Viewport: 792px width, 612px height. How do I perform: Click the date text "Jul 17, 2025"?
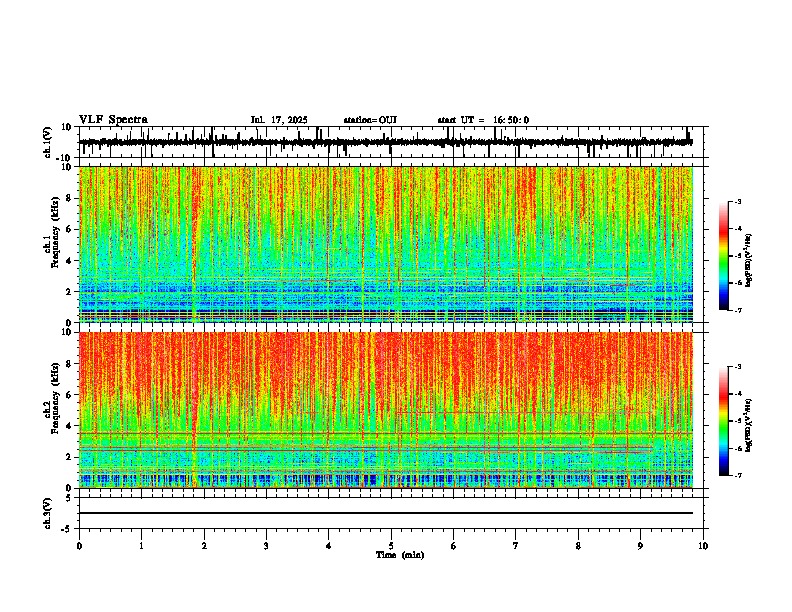click(x=279, y=120)
